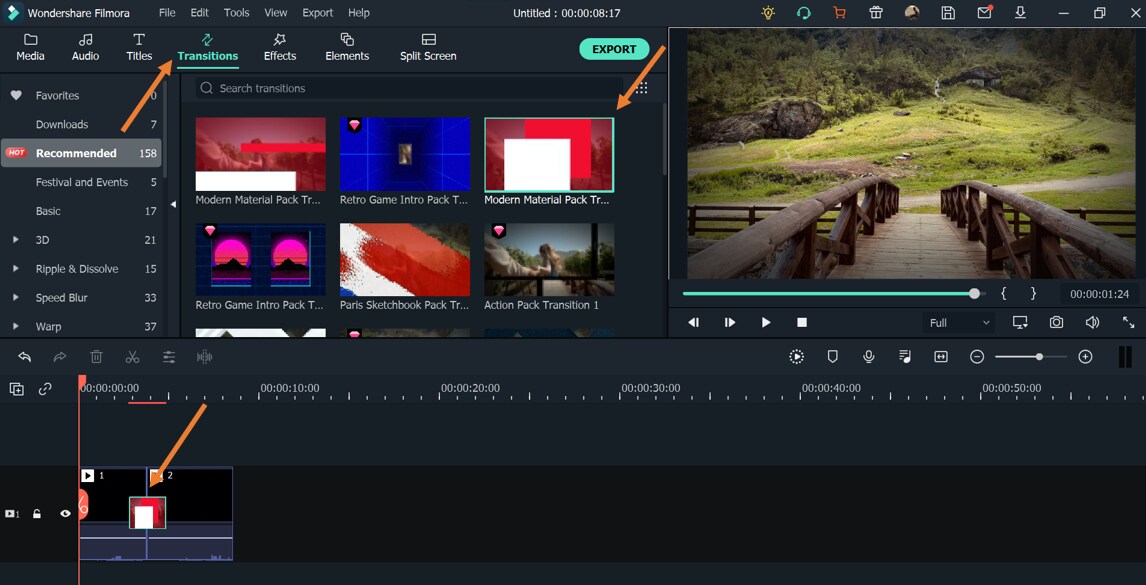
Task: Open the Tools menu
Action: pos(237,12)
